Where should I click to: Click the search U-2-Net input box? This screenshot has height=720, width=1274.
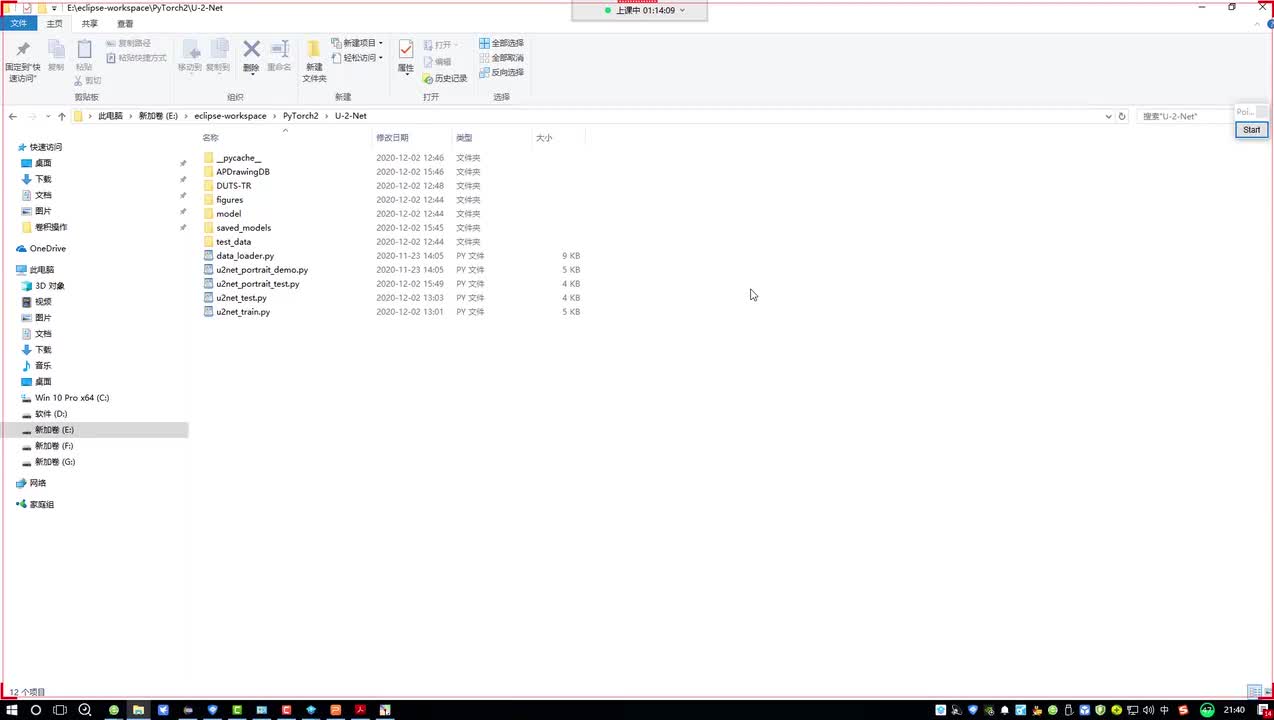coord(1184,116)
